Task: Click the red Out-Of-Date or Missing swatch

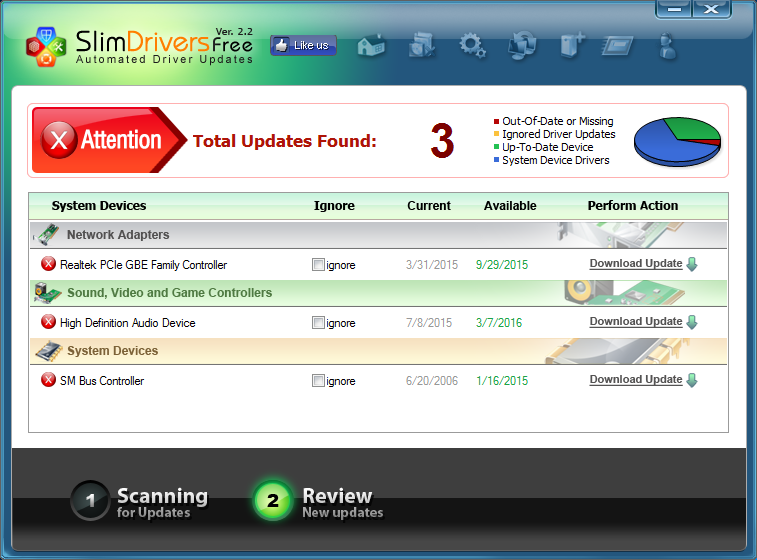Action: 496,121
